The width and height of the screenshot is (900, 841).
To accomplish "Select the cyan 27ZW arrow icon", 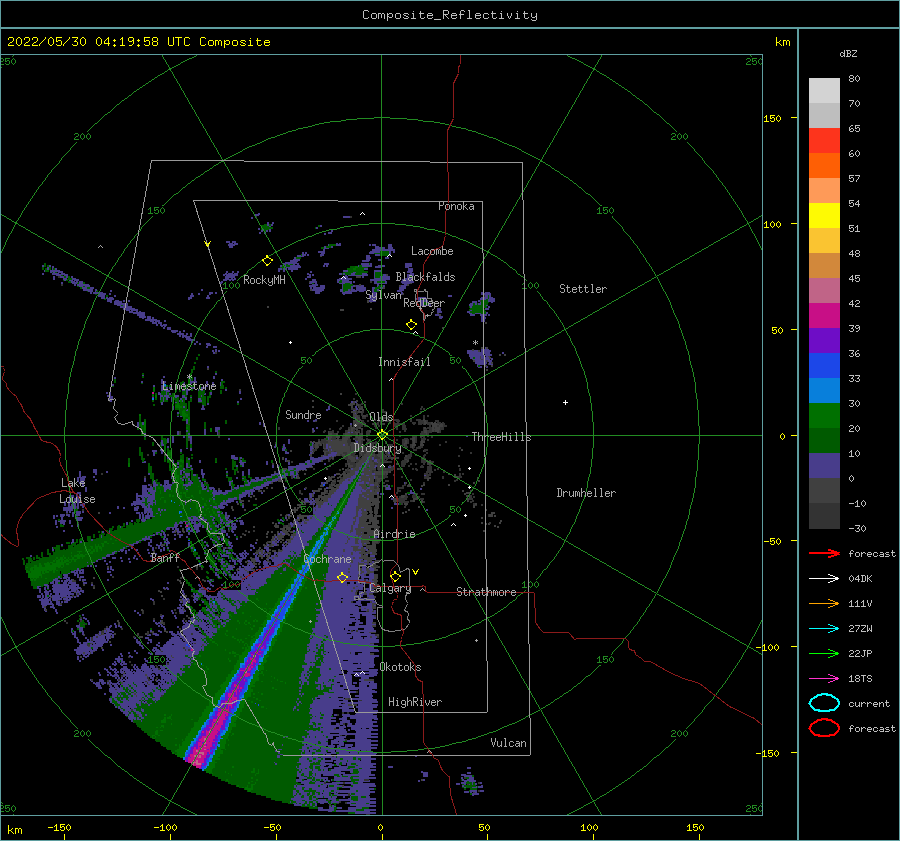I will (824, 629).
